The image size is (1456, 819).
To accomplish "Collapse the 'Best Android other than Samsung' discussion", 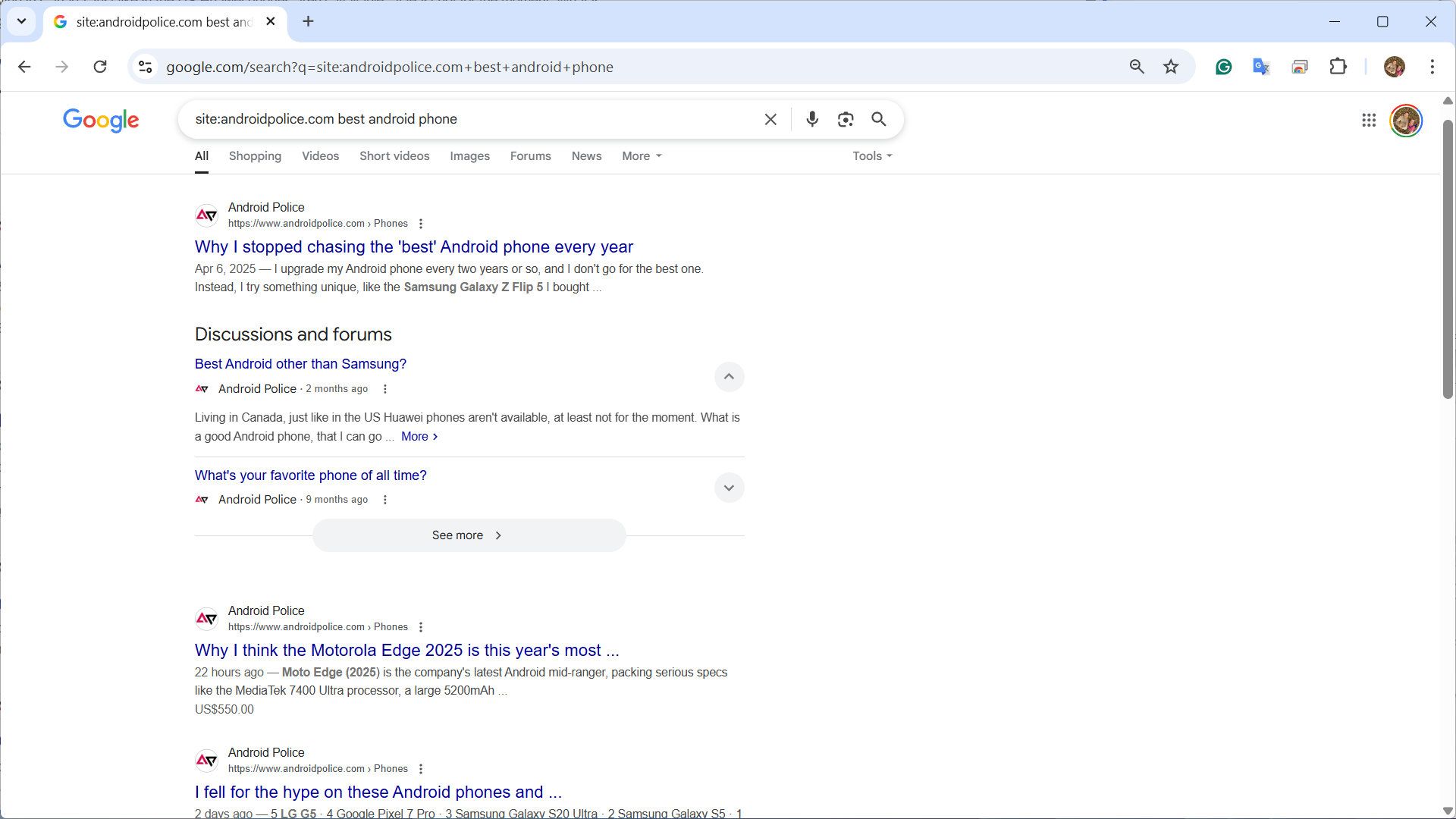I will click(x=729, y=377).
